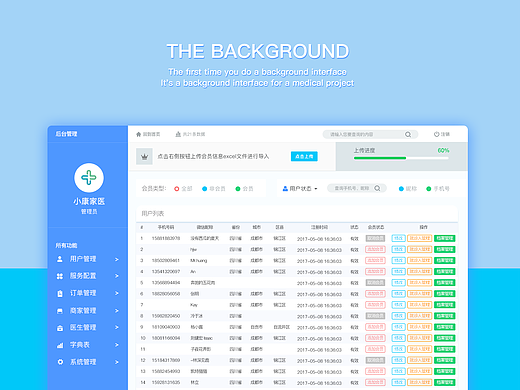Select the 手机号 search mode radio

click(x=429, y=189)
